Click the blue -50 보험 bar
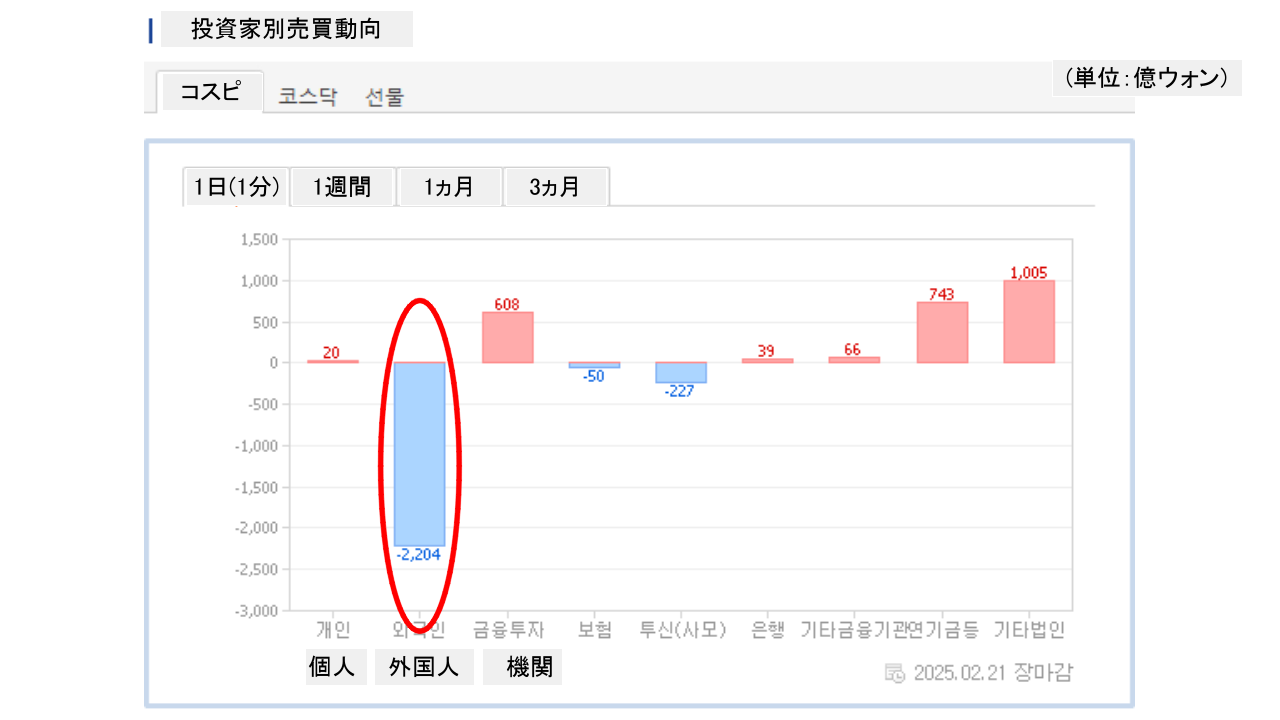This screenshot has height=720, width=1280. (x=594, y=365)
